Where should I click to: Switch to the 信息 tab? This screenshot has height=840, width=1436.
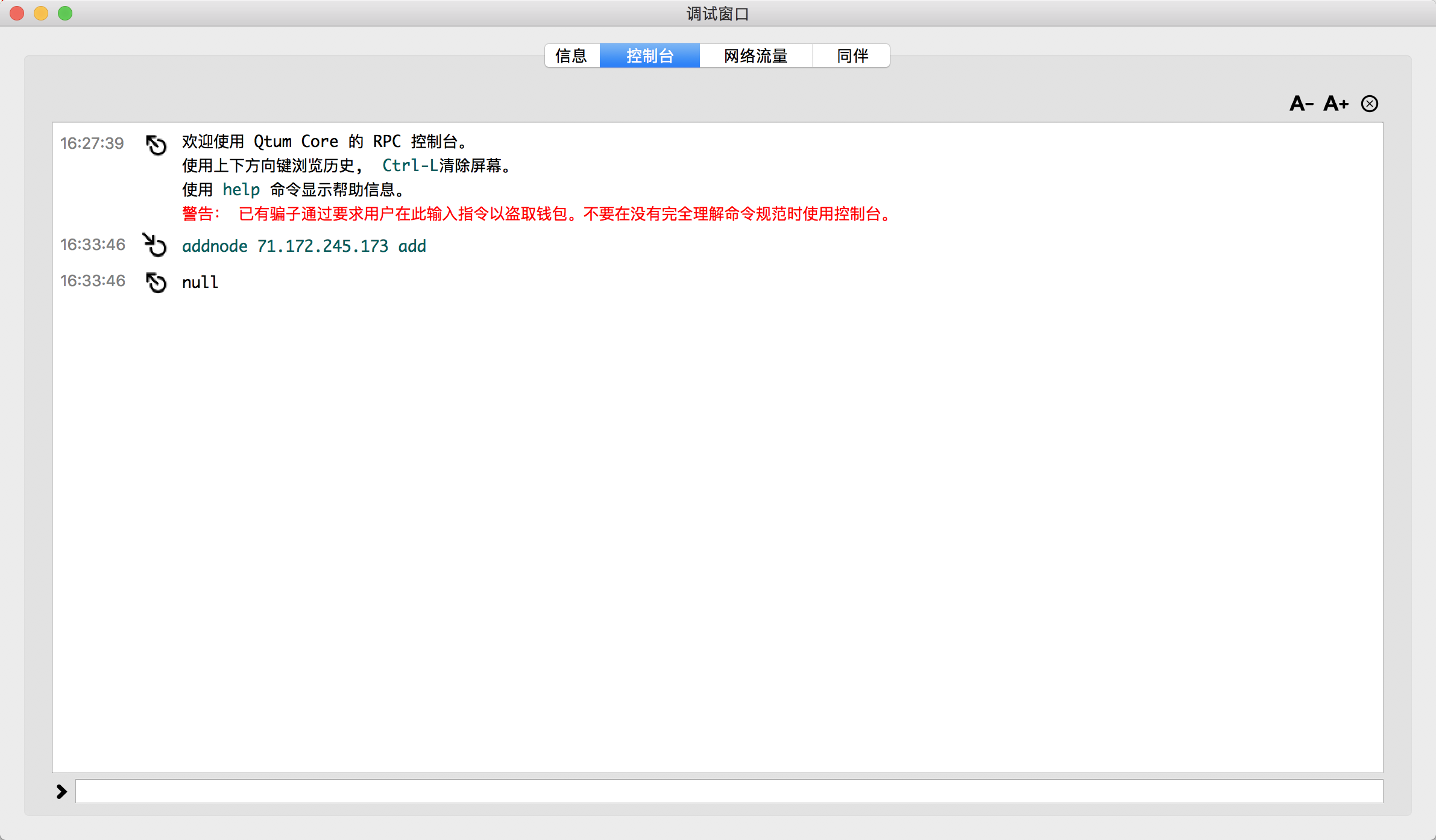point(571,55)
